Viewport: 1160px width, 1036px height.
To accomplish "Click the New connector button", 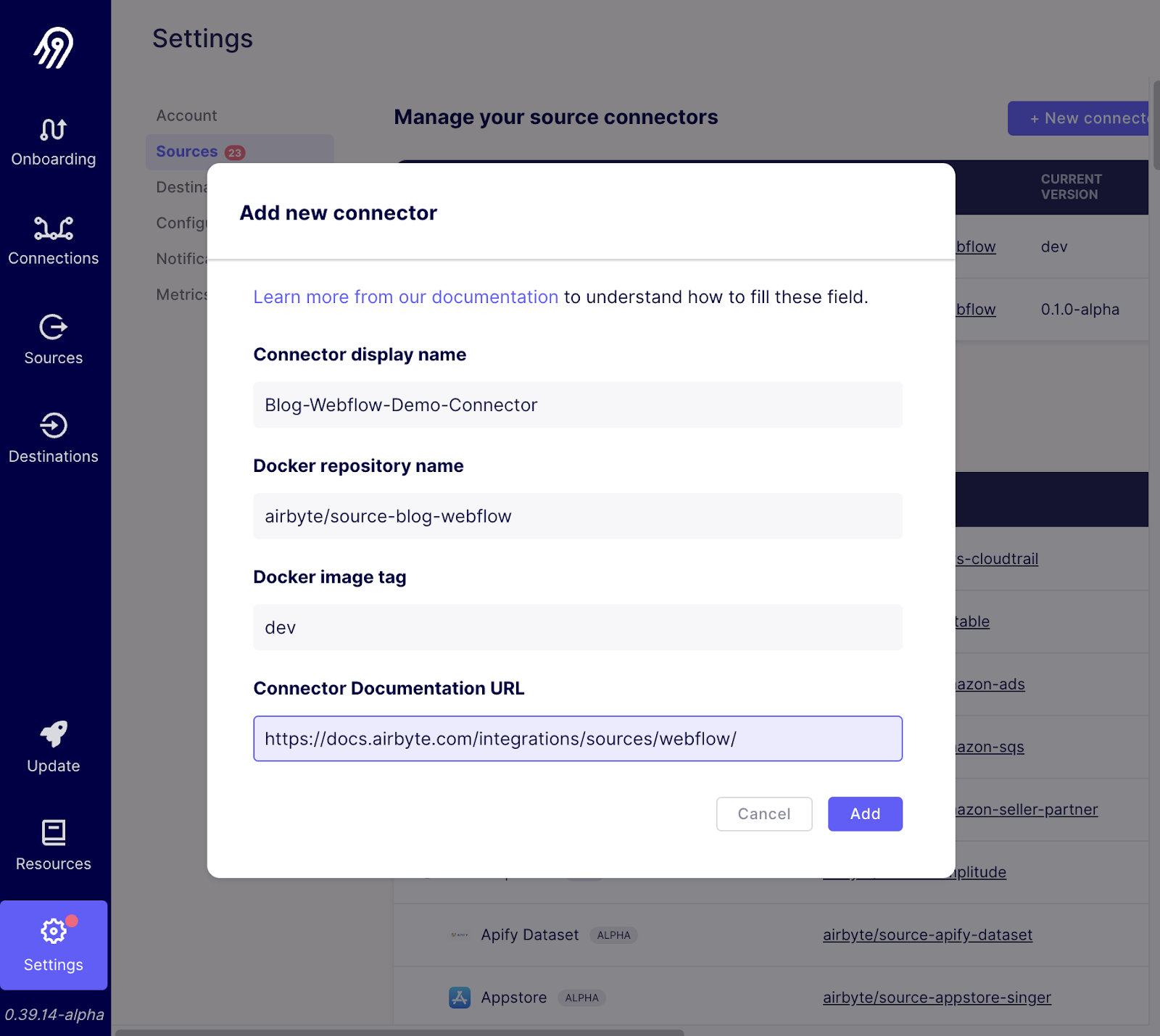I will [x=1085, y=117].
